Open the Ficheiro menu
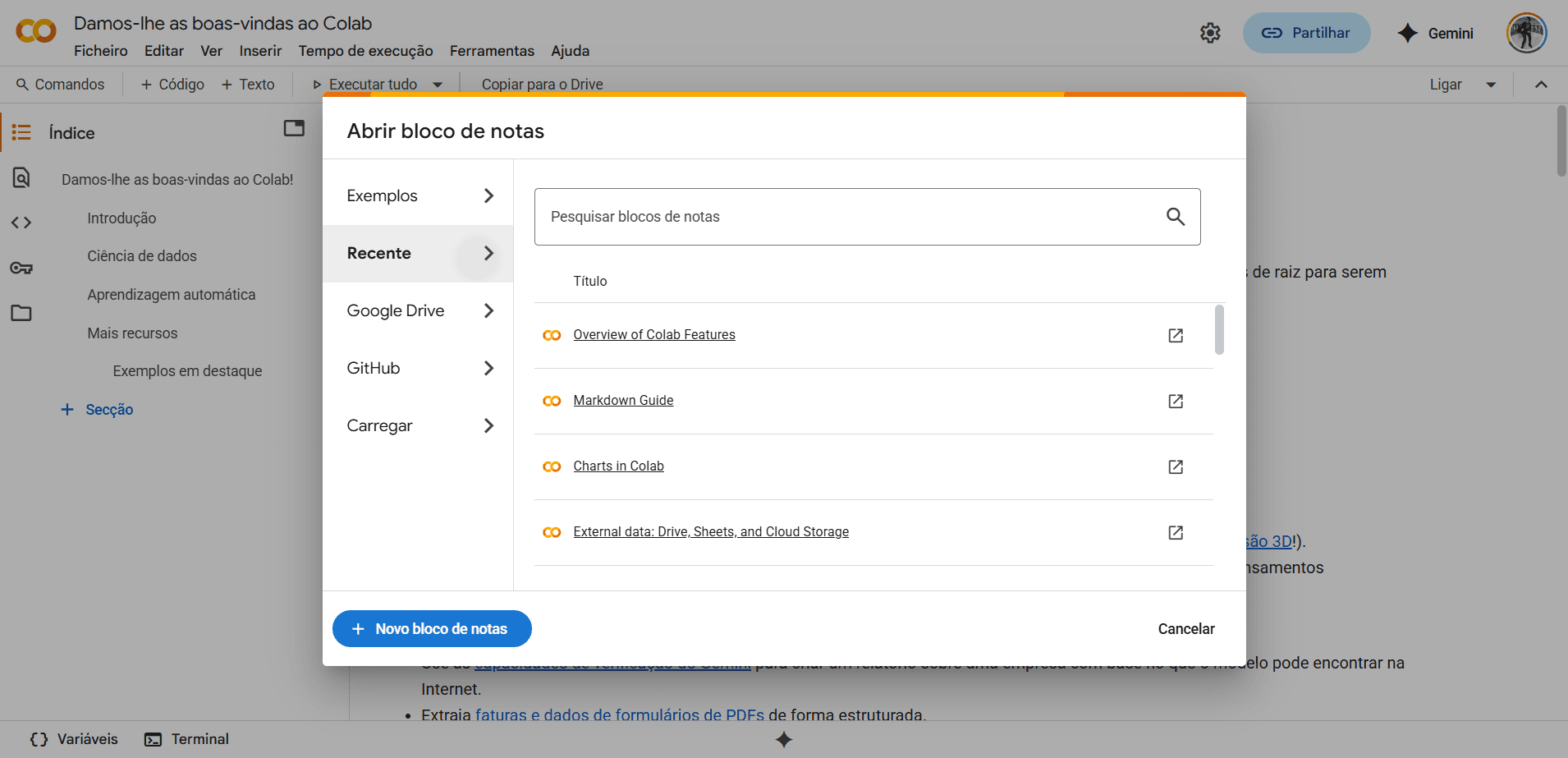This screenshot has height=758, width=1568. [x=101, y=51]
